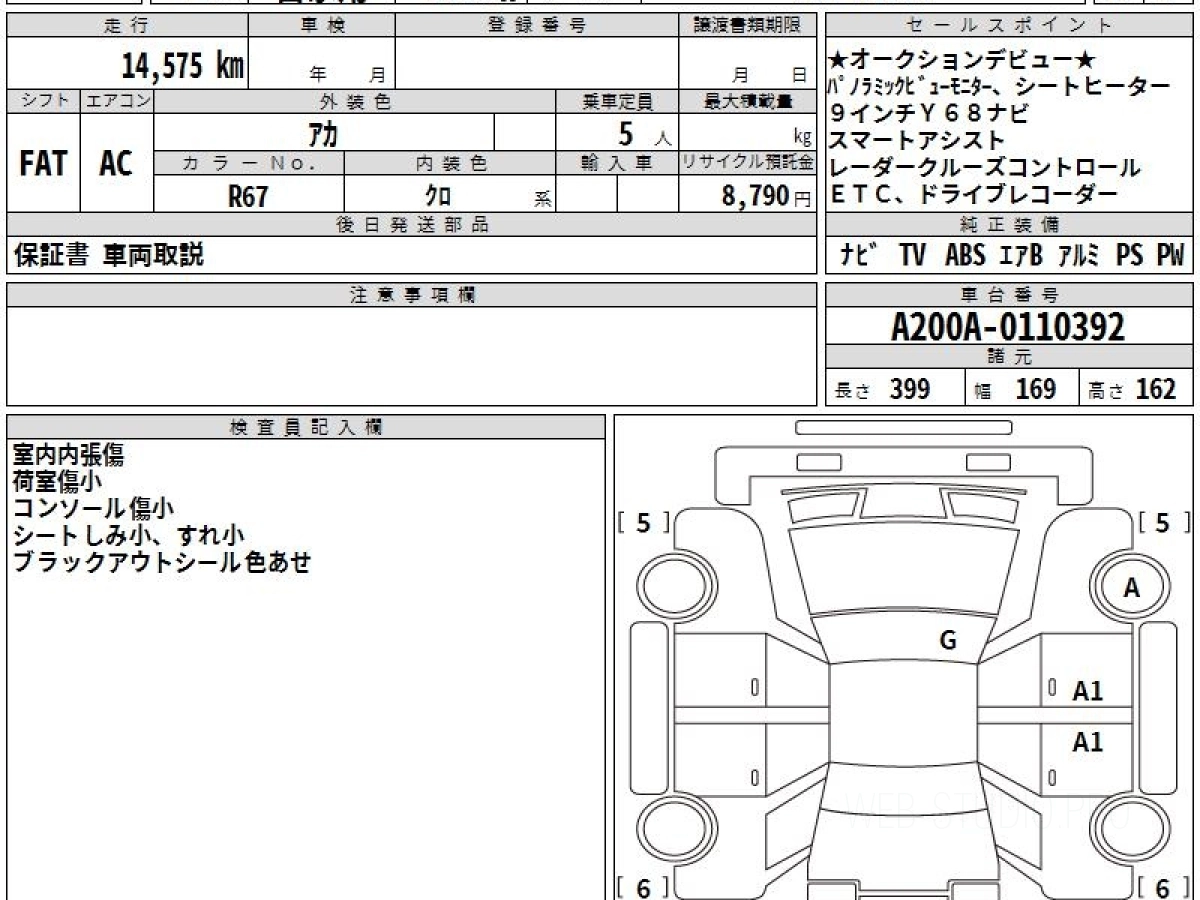The height and width of the screenshot is (900, 1200).
Task: Click the inspector note "荷室傷小"
Action: click(57, 482)
